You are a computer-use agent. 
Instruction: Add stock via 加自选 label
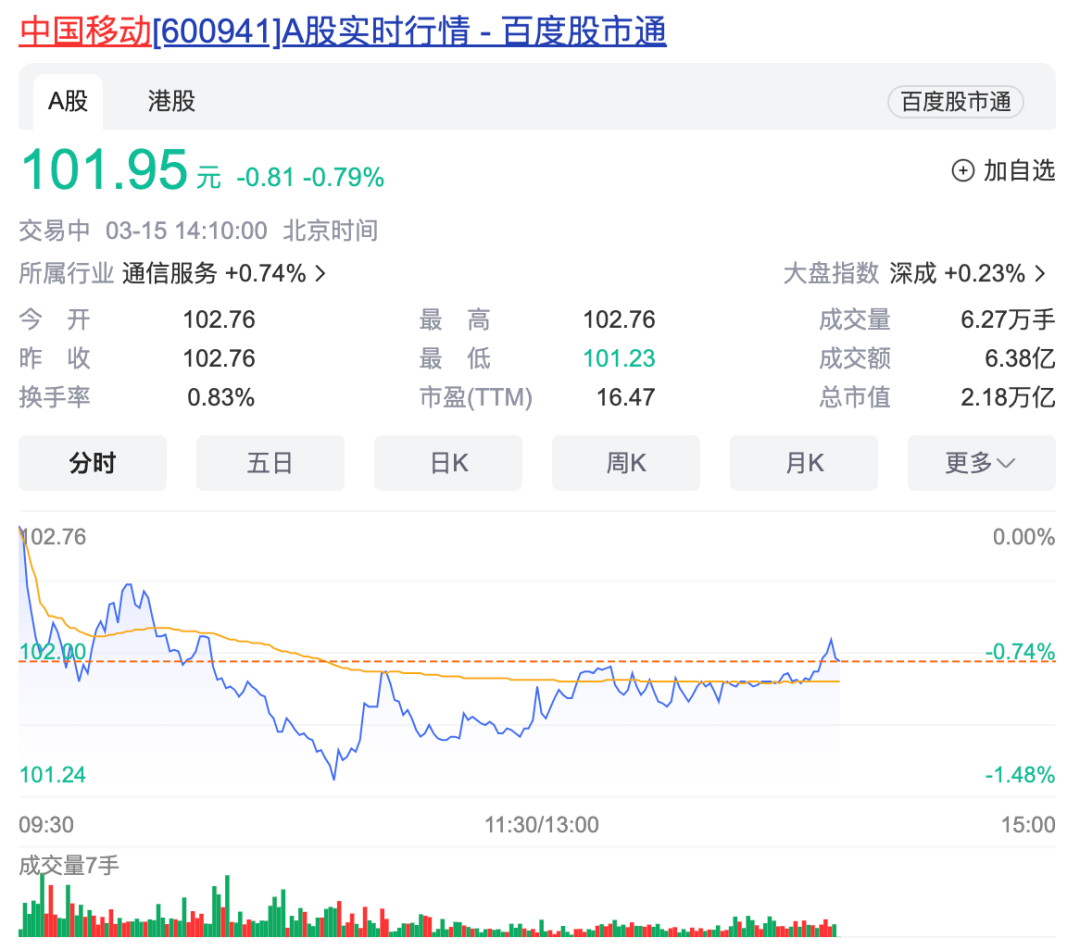[x=1019, y=170]
